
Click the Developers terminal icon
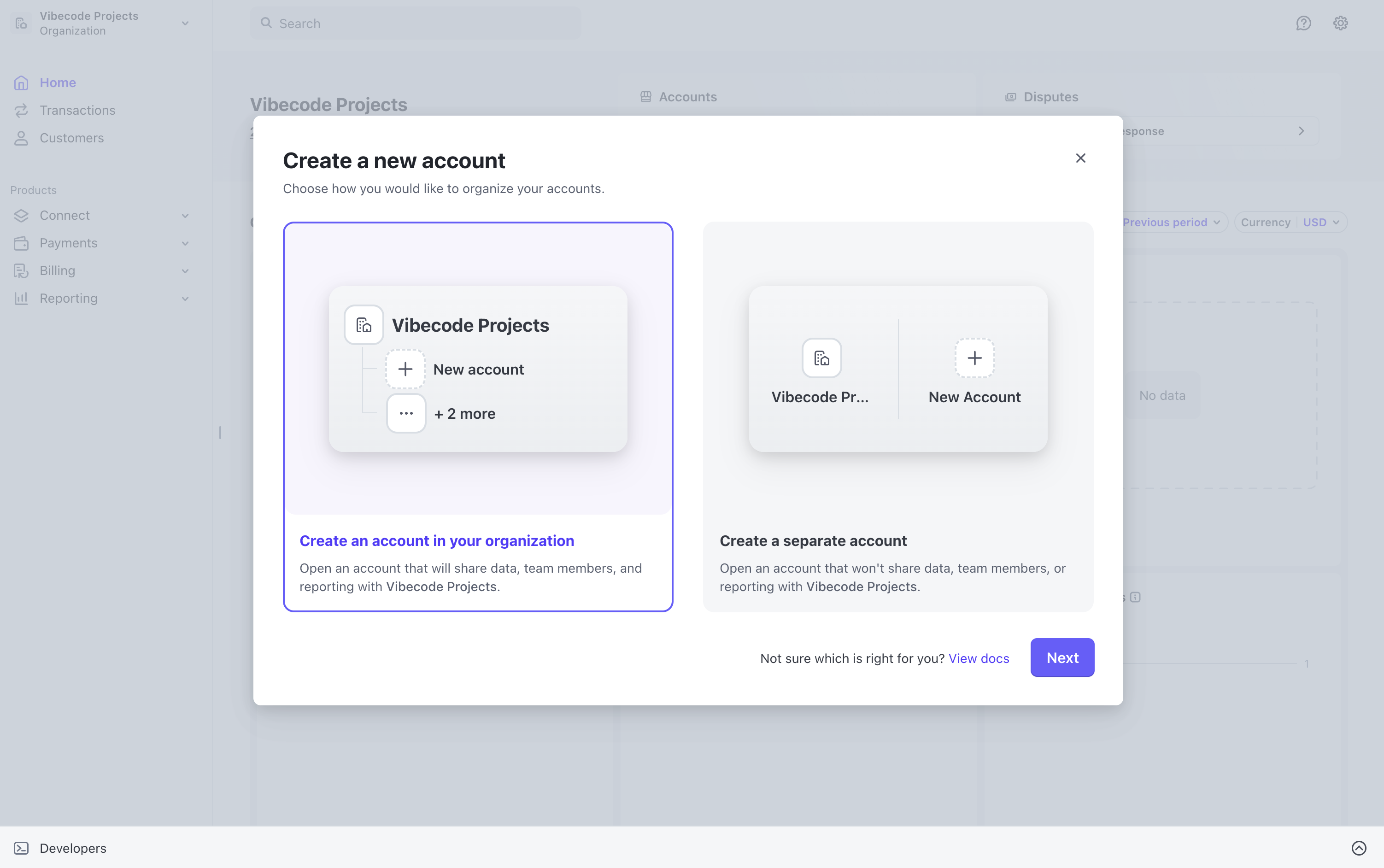click(x=21, y=848)
